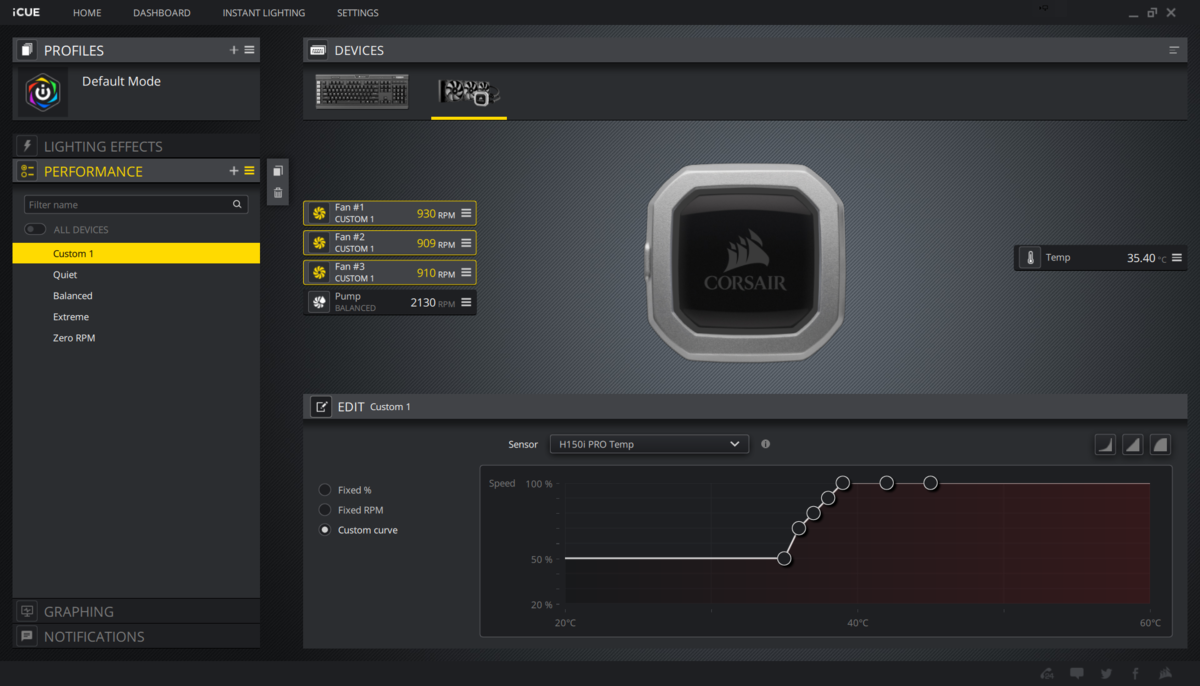Open the Fan #1 options menu
1200x686 pixels.
click(466, 213)
